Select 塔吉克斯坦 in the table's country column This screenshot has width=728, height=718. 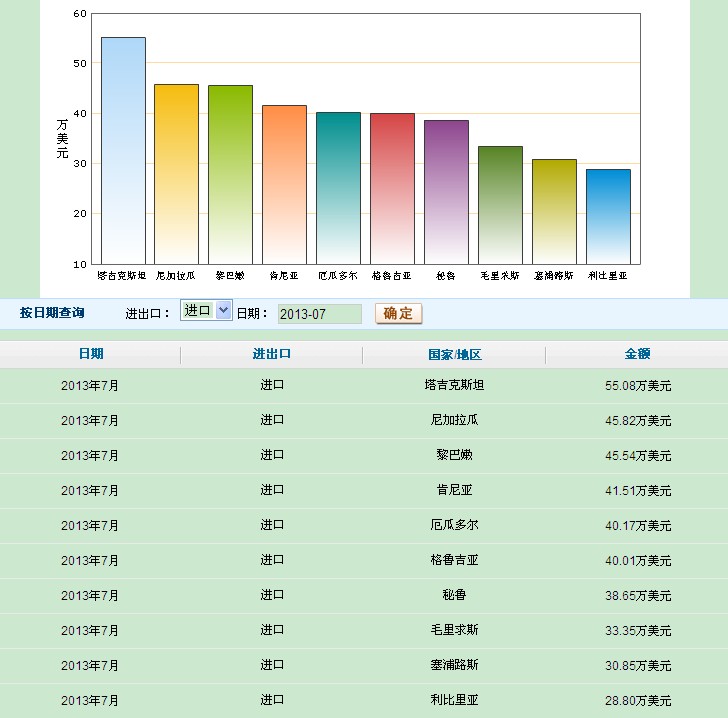[x=454, y=385]
